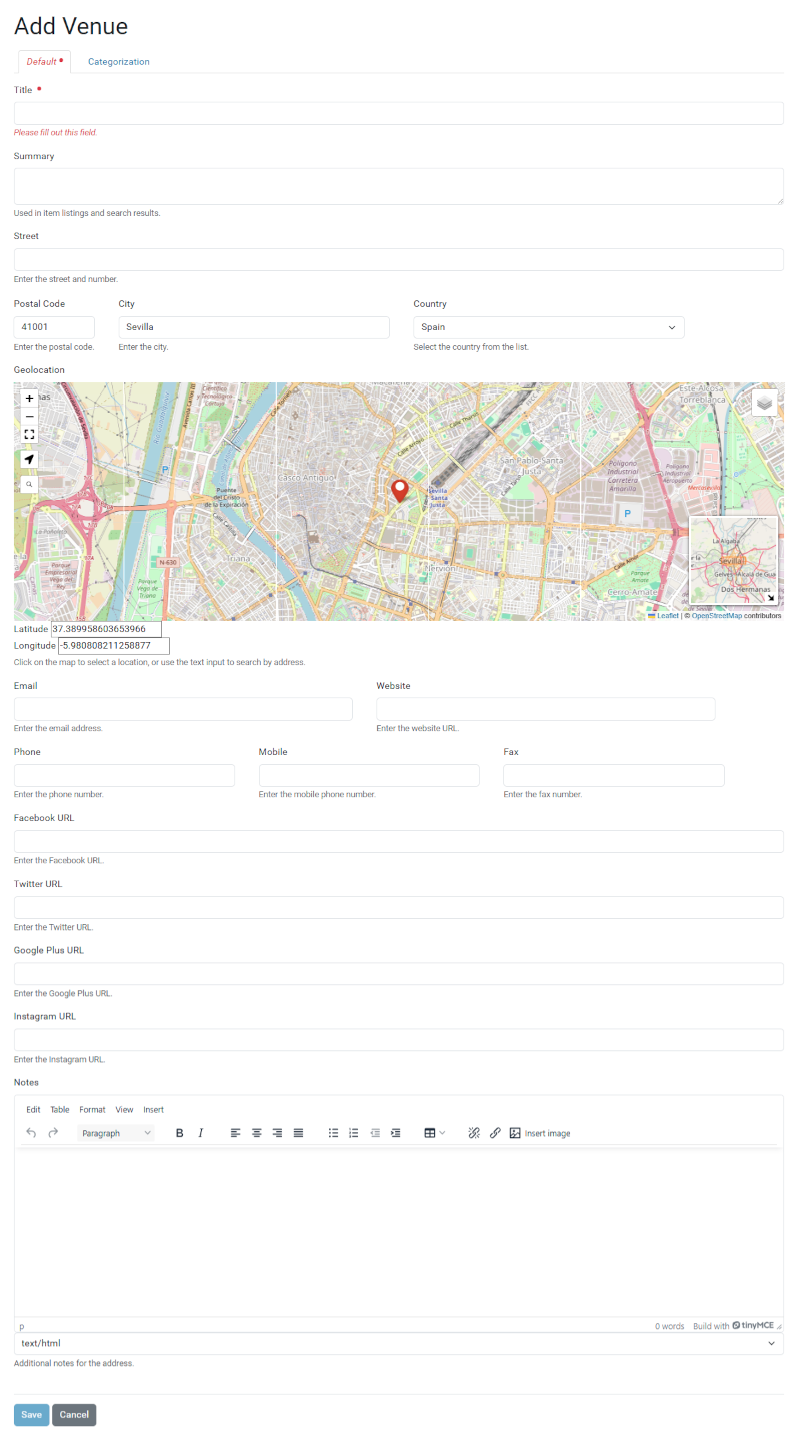
Task: Align text right in Notes
Action: 277,1133
